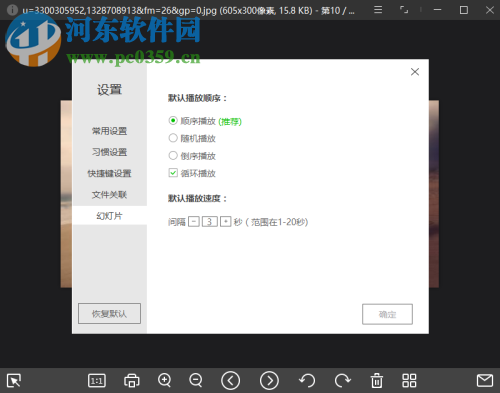Open 习惯设置 settings tab
Image resolution: width=500 pixels, height=393 pixels.
coord(109,152)
